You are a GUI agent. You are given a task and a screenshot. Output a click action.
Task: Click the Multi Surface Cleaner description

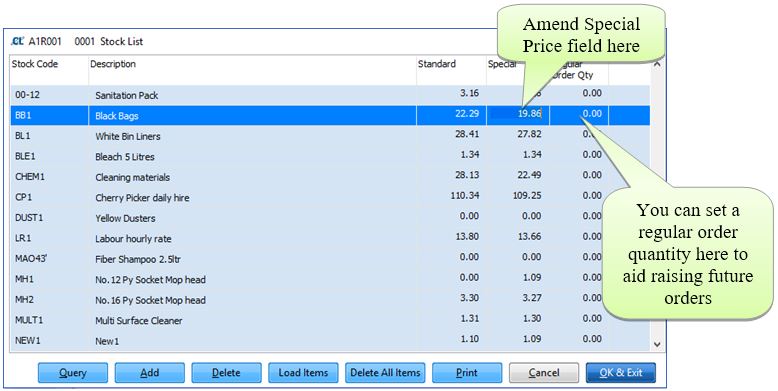coord(138,321)
